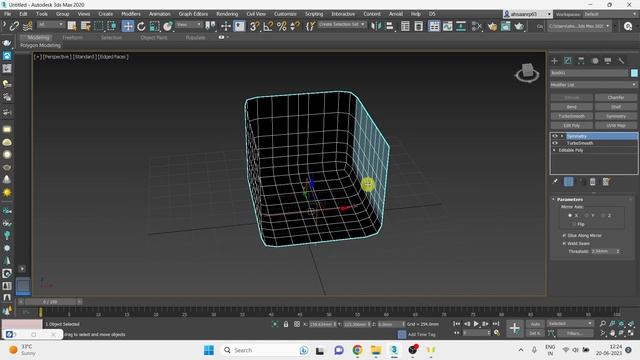This screenshot has height=360, width=640.
Task: Click the Window/Crossing selection toggle icon
Action: tap(112, 26)
